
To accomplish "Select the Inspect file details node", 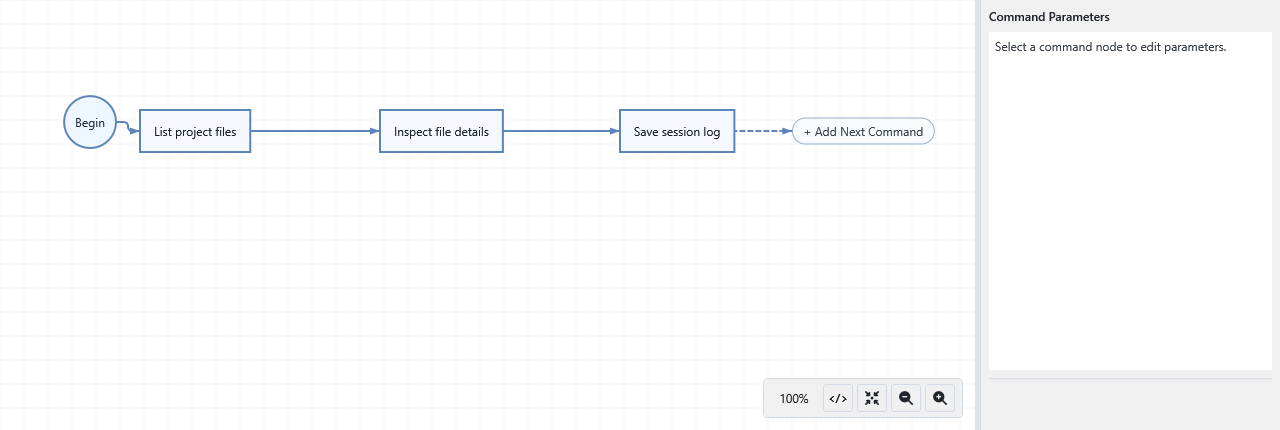I will [x=441, y=131].
